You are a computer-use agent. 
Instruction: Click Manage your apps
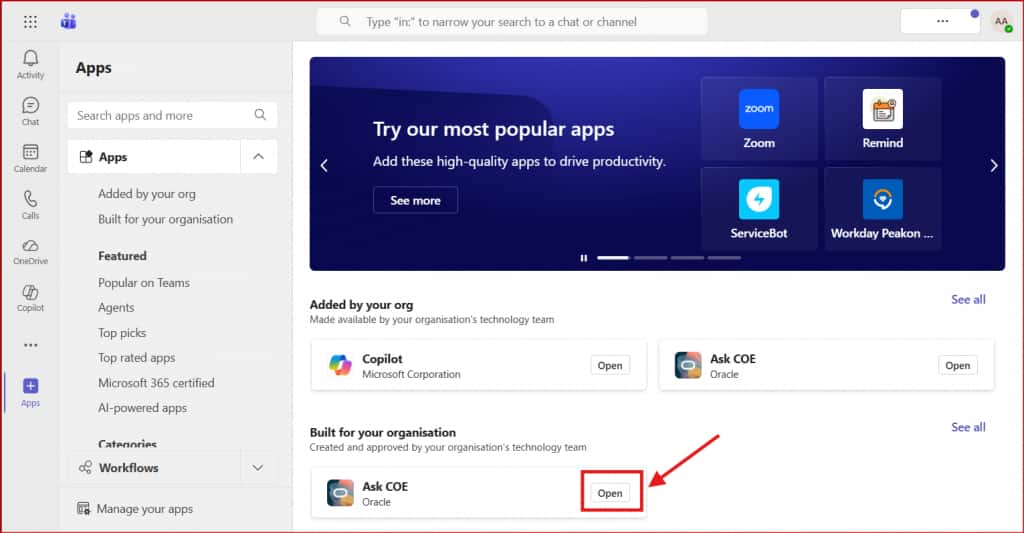(x=144, y=509)
